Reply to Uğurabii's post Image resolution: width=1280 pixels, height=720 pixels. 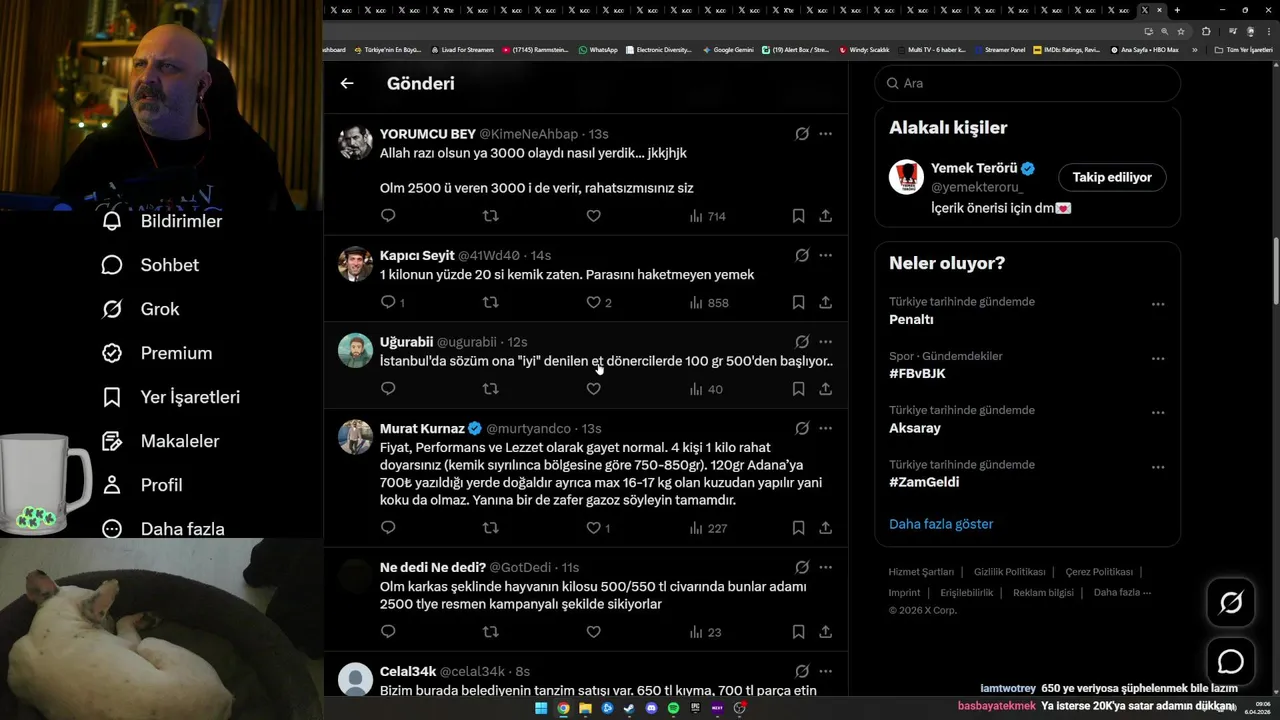[x=388, y=389]
